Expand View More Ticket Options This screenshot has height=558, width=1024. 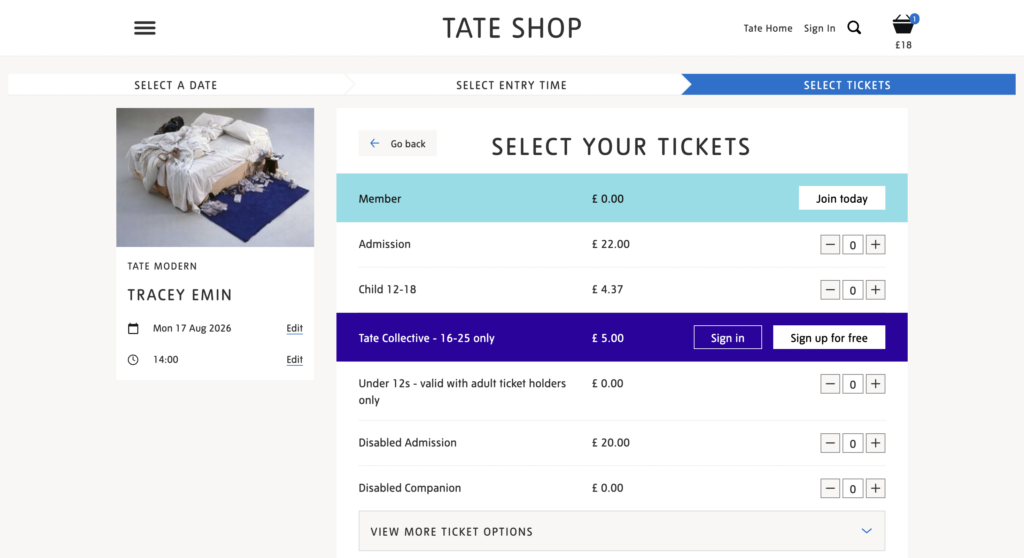point(622,531)
